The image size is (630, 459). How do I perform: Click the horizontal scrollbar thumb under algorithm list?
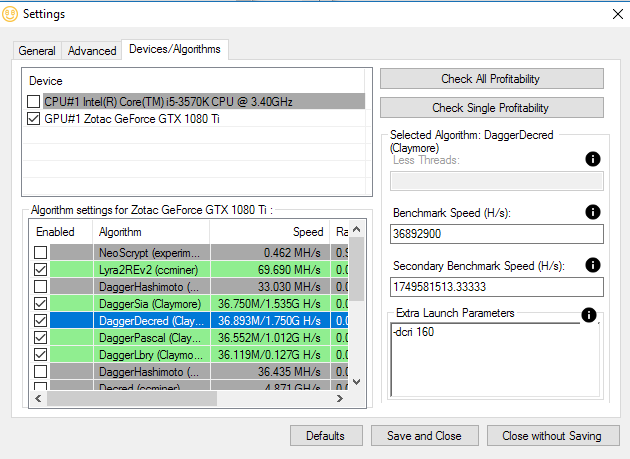coord(132,398)
